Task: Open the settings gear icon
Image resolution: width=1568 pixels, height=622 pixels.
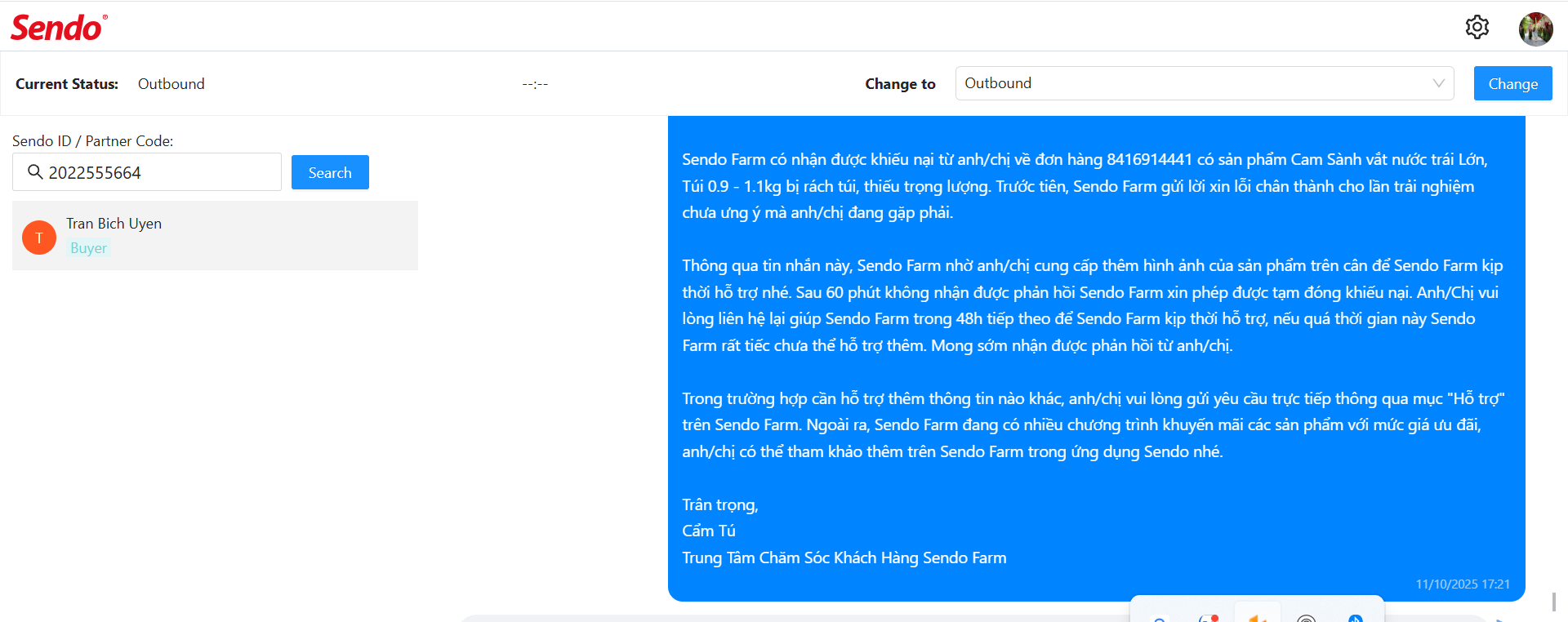Action: click(1477, 27)
